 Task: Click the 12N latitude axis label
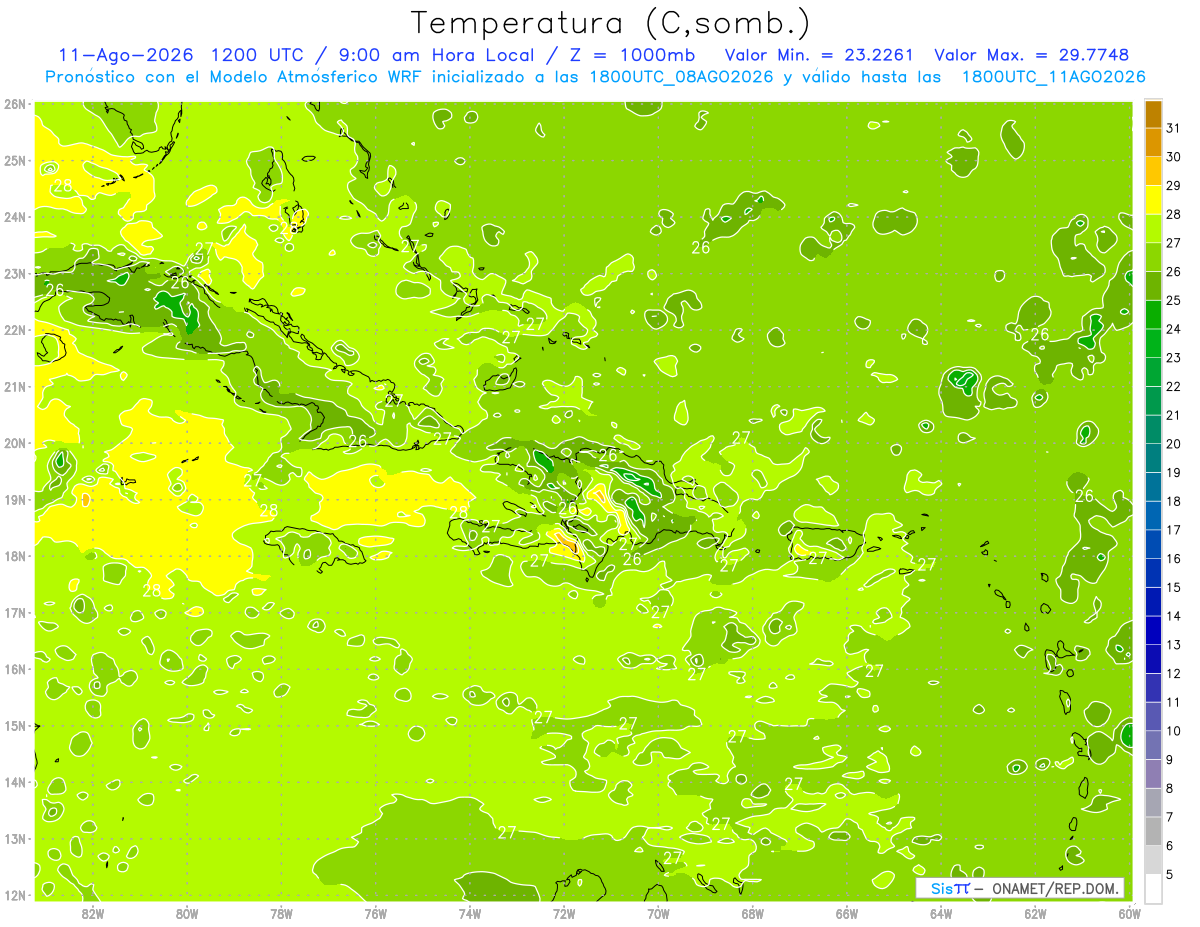15,895
